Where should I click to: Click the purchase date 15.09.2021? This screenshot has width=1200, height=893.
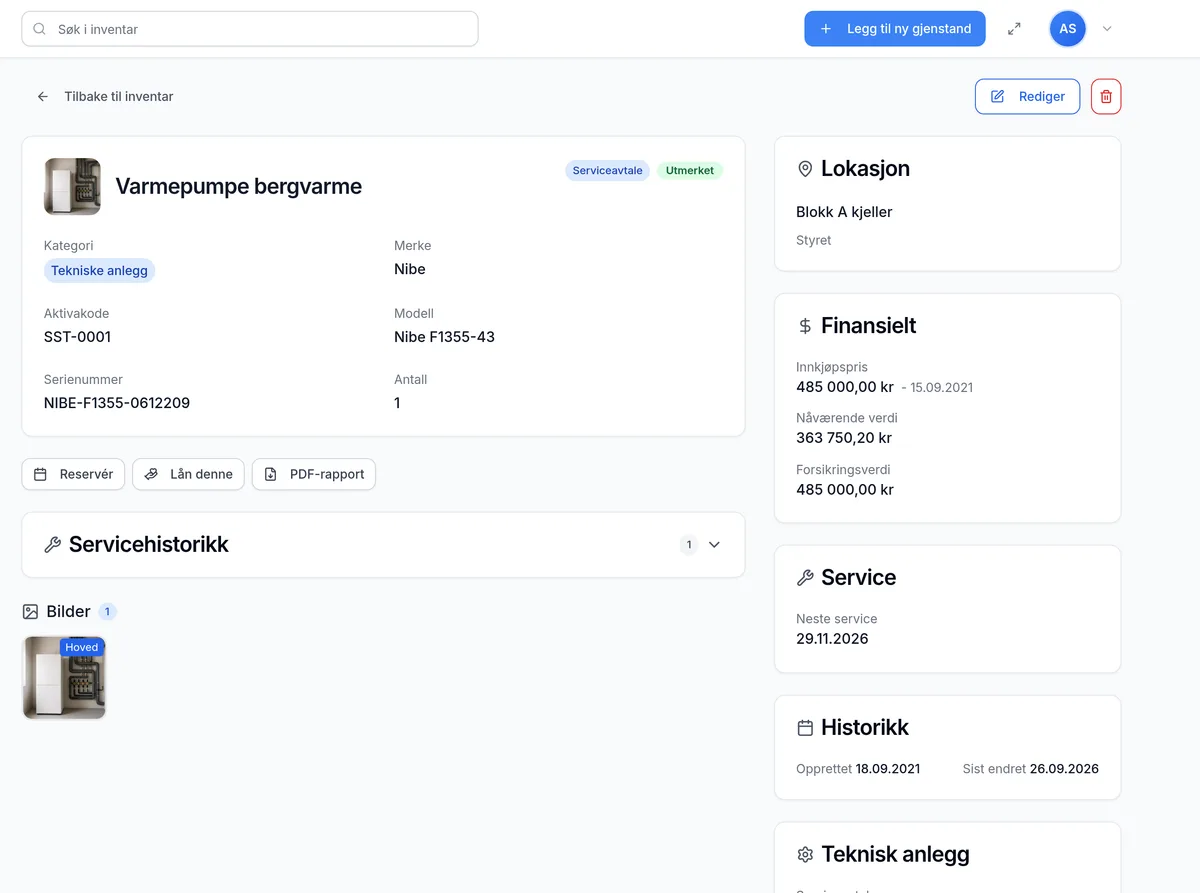coord(941,387)
